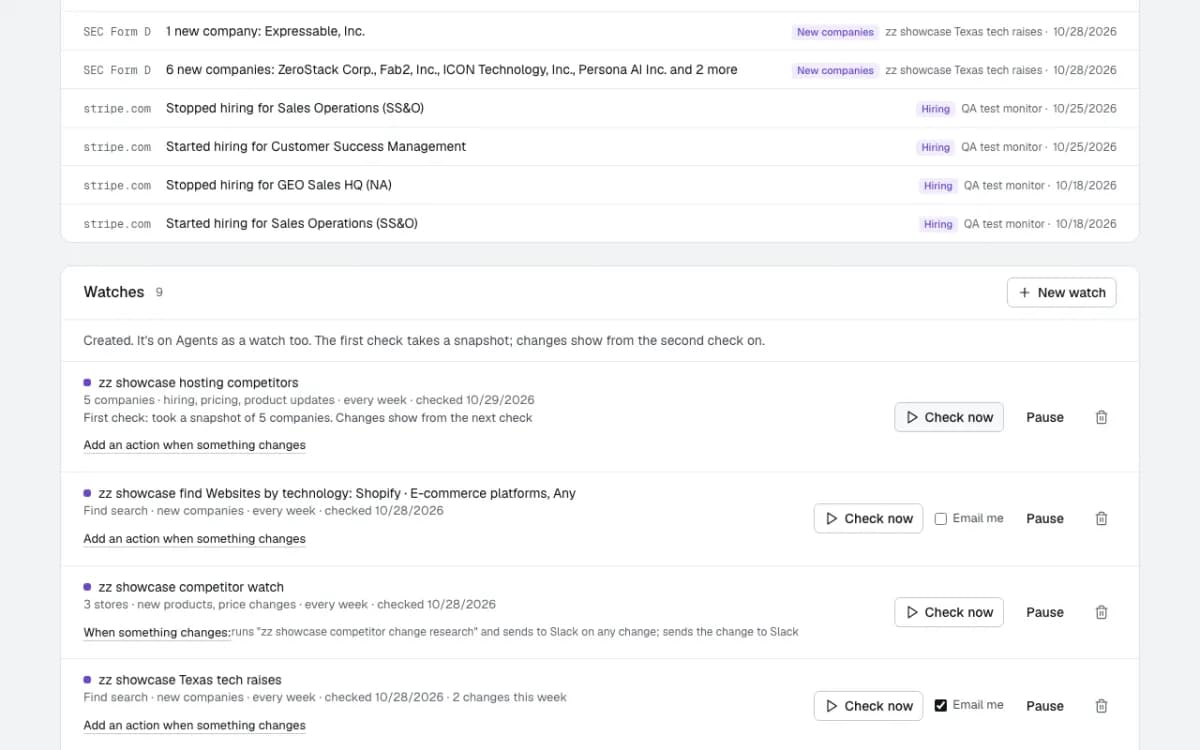The width and height of the screenshot is (1200, 750).
Task: Remove the zz showcase competitor watch
Action: click(x=1101, y=612)
